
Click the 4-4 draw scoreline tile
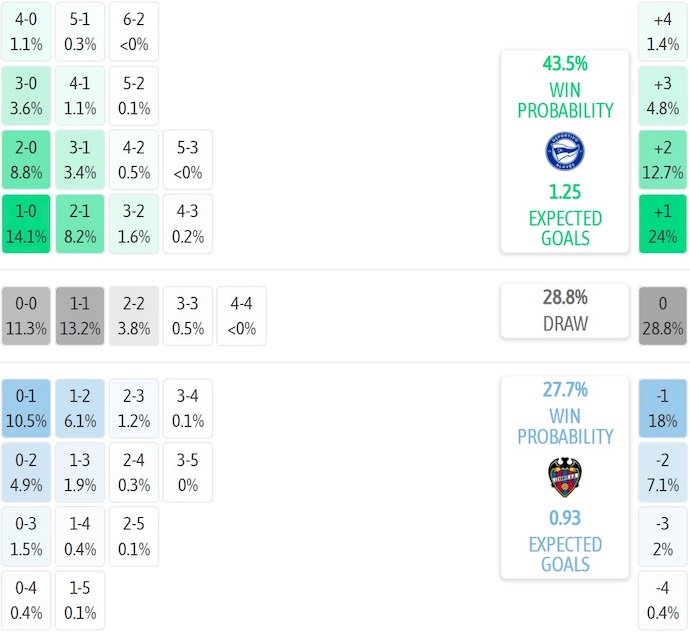click(x=242, y=316)
